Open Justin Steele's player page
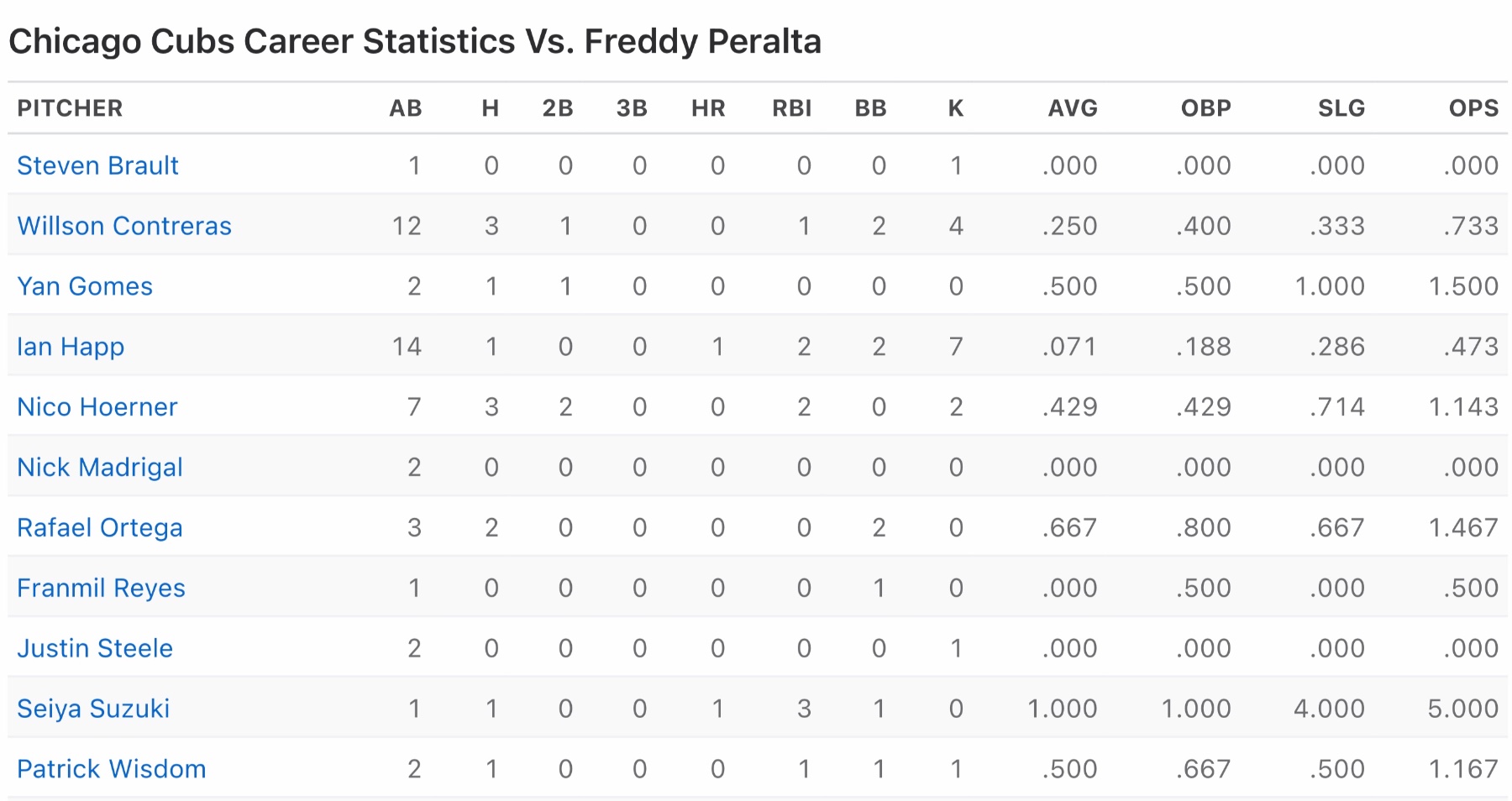Screen dimensions: 1512x801 (x=95, y=648)
